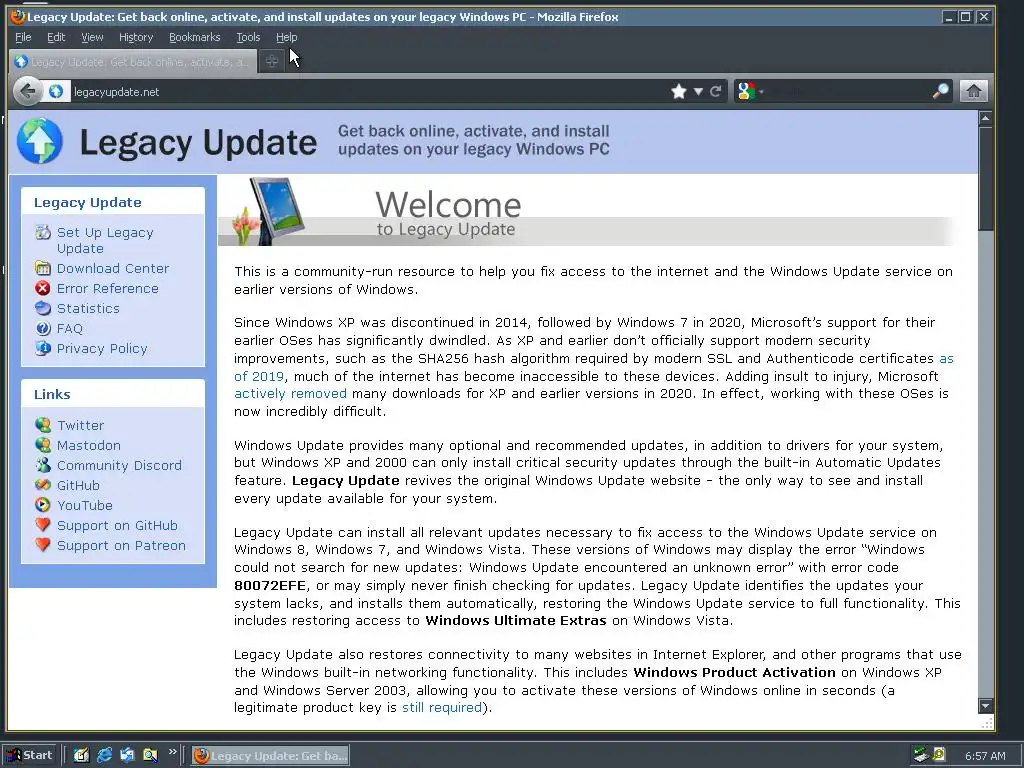The width and height of the screenshot is (1024, 768).
Task: Click the Mastodon sidebar icon
Action: point(43,445)
